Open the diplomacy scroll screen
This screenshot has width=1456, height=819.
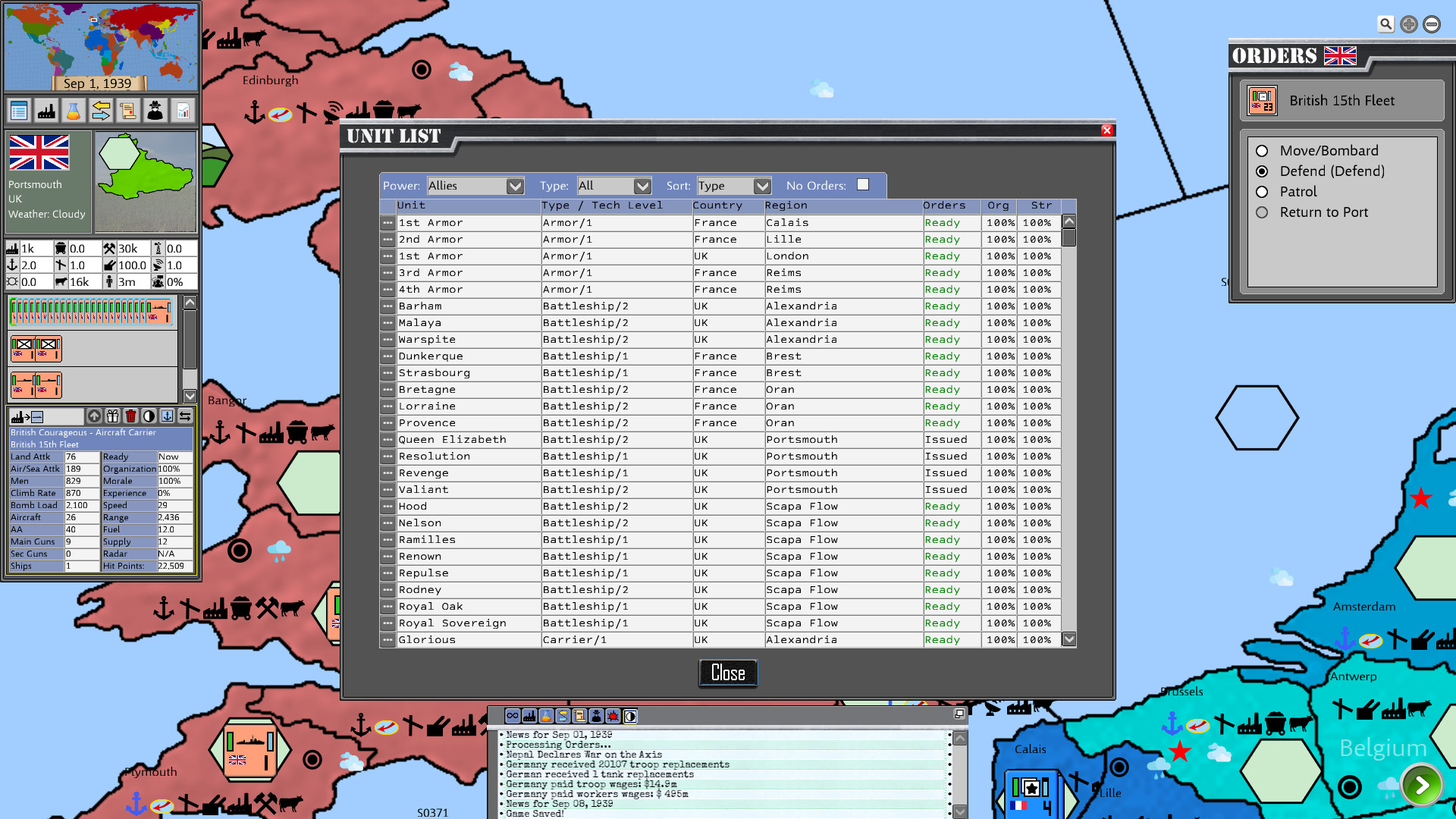tap(128, 110)
